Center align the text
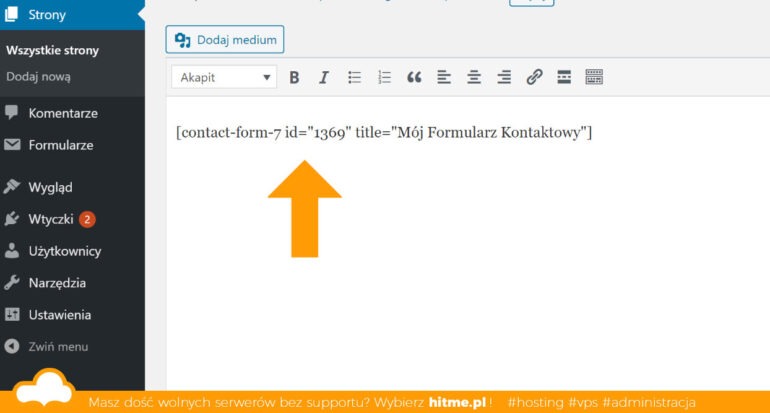The image size is (770, 413). coord(474,77)
